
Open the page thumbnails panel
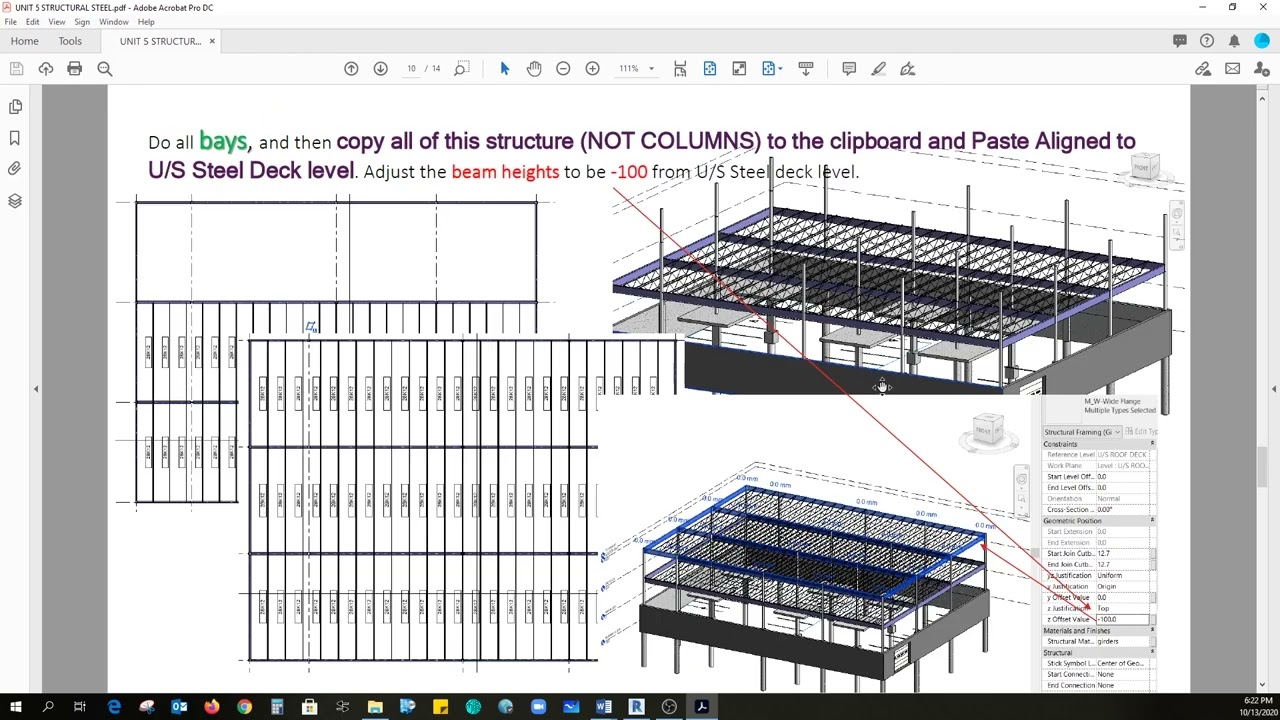point(15,106)
